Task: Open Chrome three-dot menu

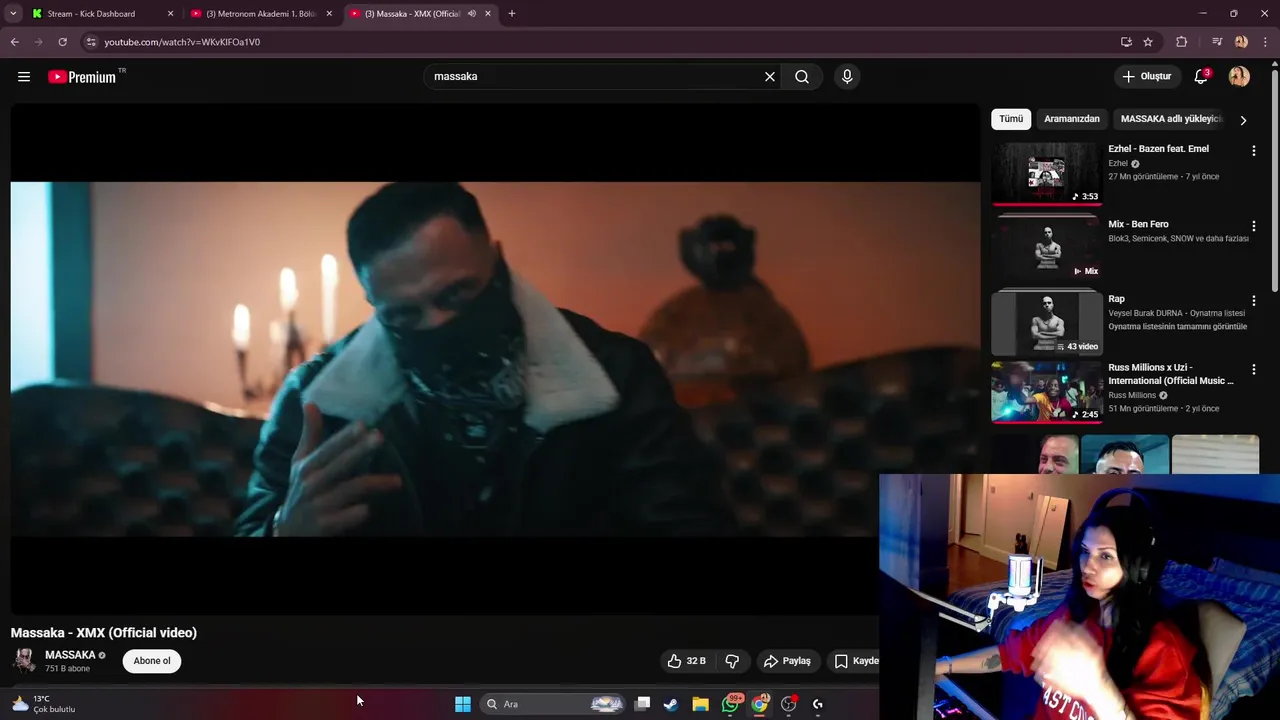Action: (x=1266, y=42)
